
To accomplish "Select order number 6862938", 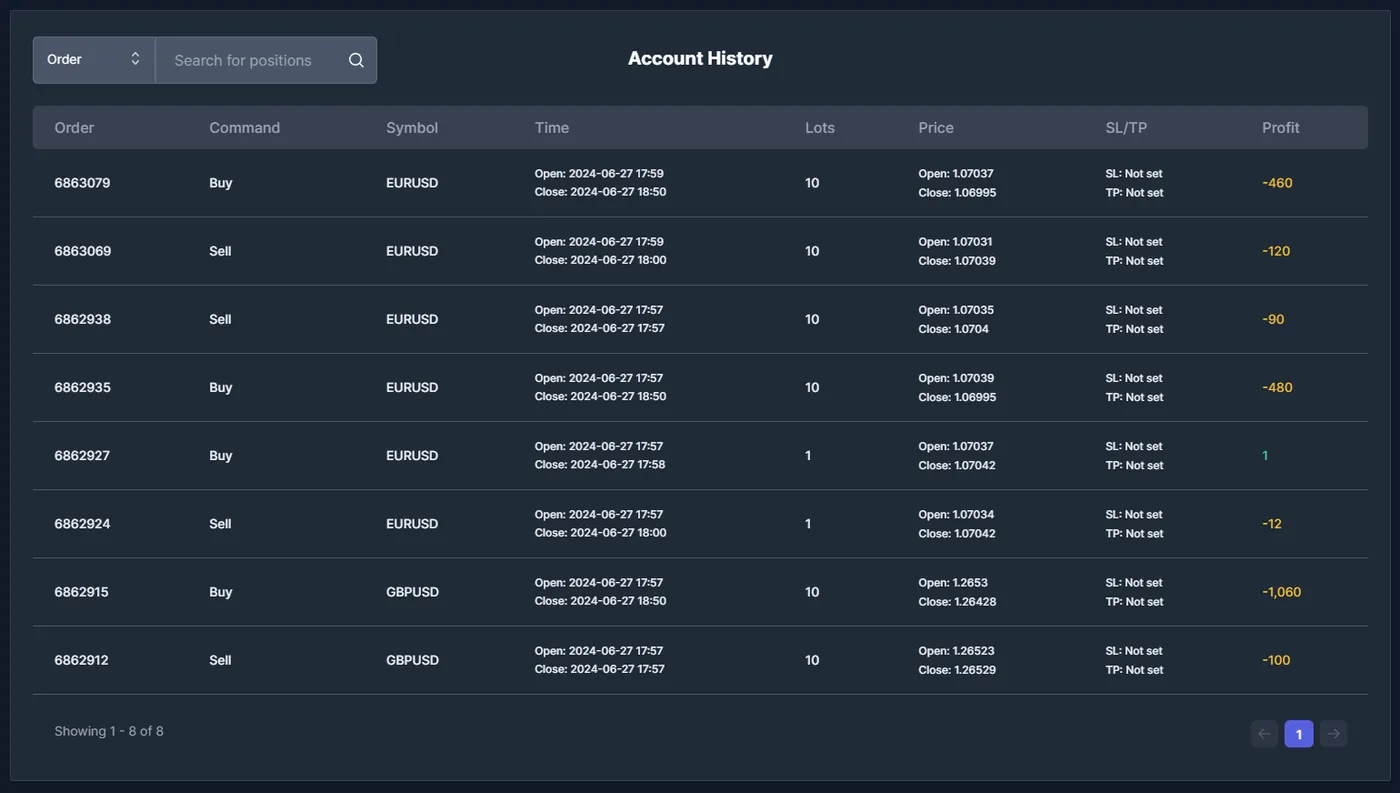I will coord(83,319).
